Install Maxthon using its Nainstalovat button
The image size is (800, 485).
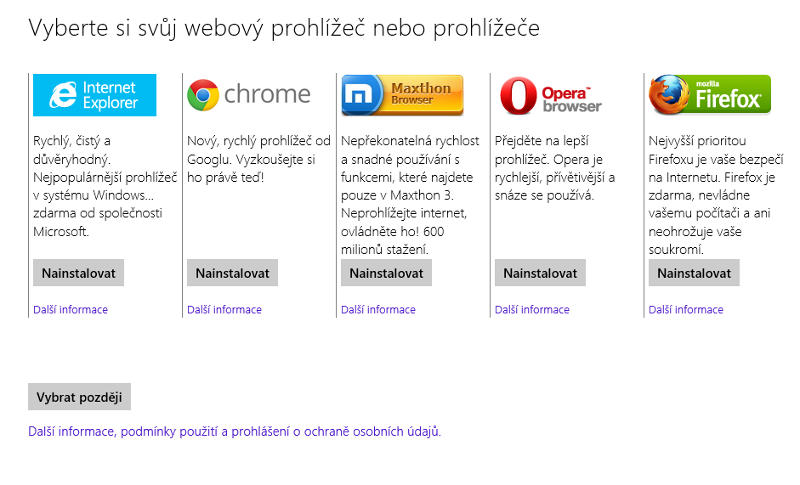point(386,273)
